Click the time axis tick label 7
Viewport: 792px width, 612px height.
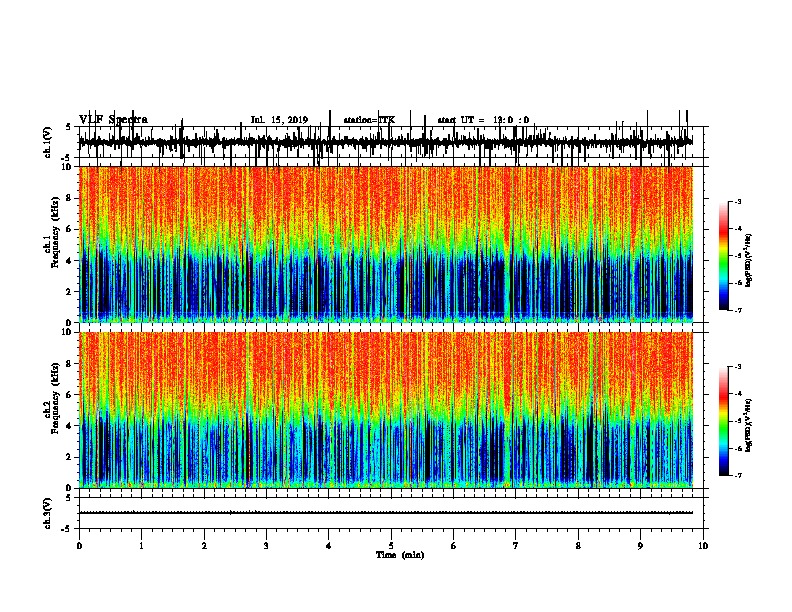pyautogui.click(x=516, y=546)
